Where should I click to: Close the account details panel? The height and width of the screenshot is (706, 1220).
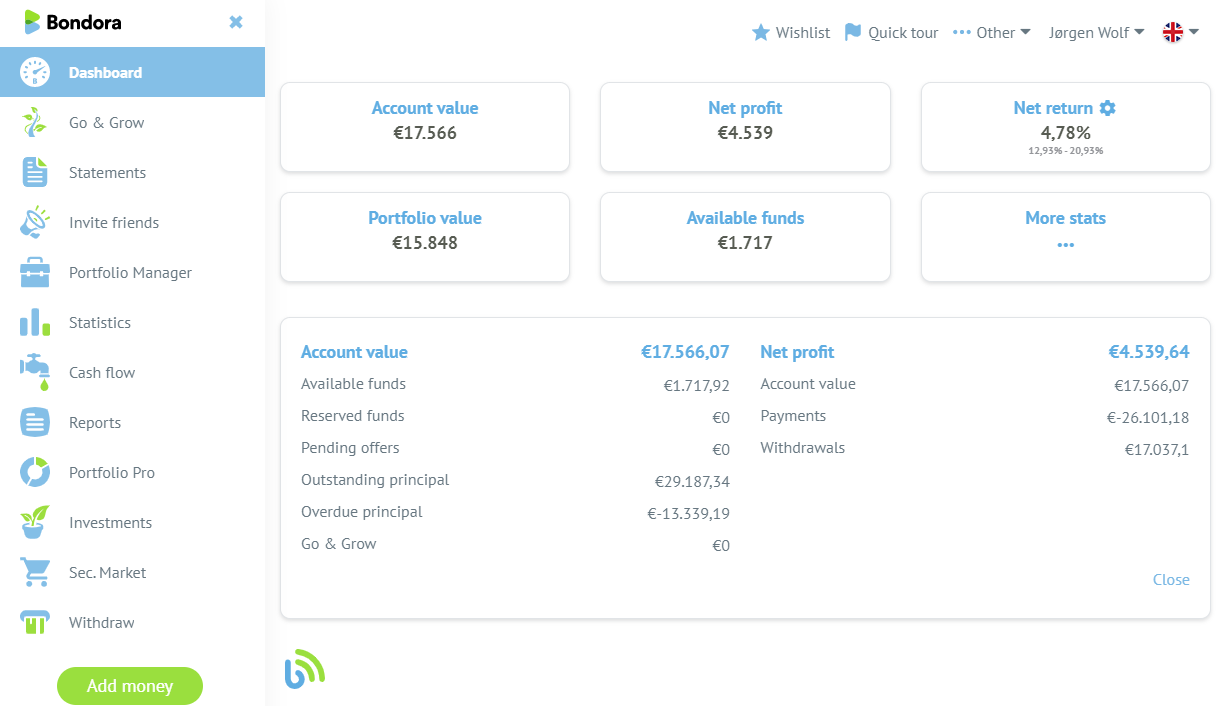[1171, 579]
